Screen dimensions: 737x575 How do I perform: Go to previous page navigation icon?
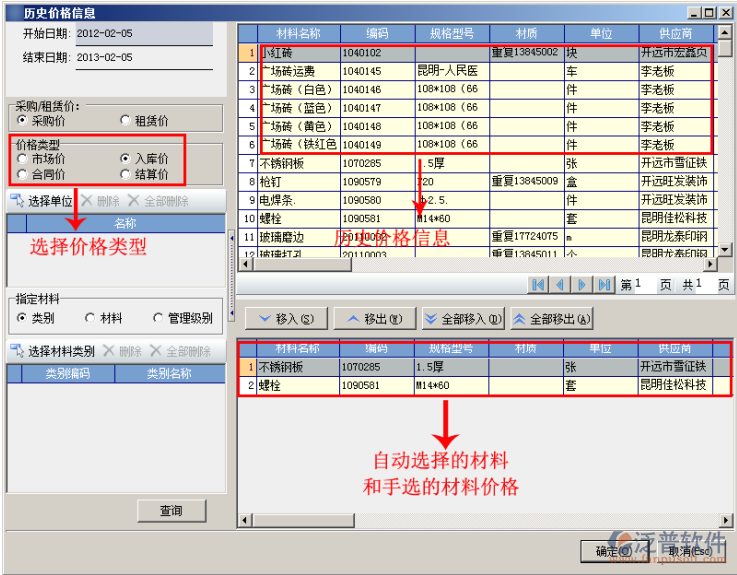pyautogui.click(x=560, y=285)
